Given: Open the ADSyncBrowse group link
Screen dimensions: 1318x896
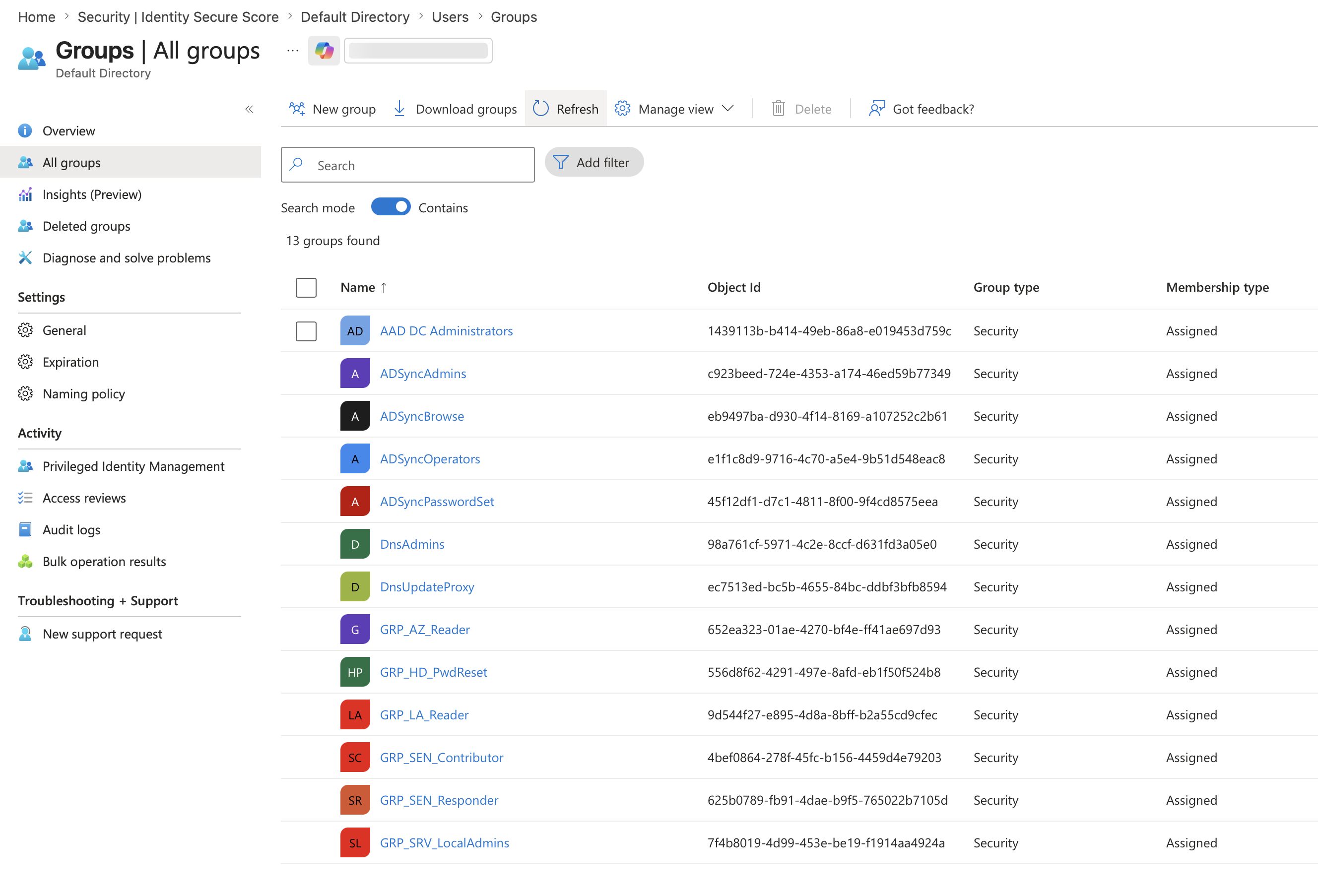Looking at the screenshot, I should (x=422, y=416).
